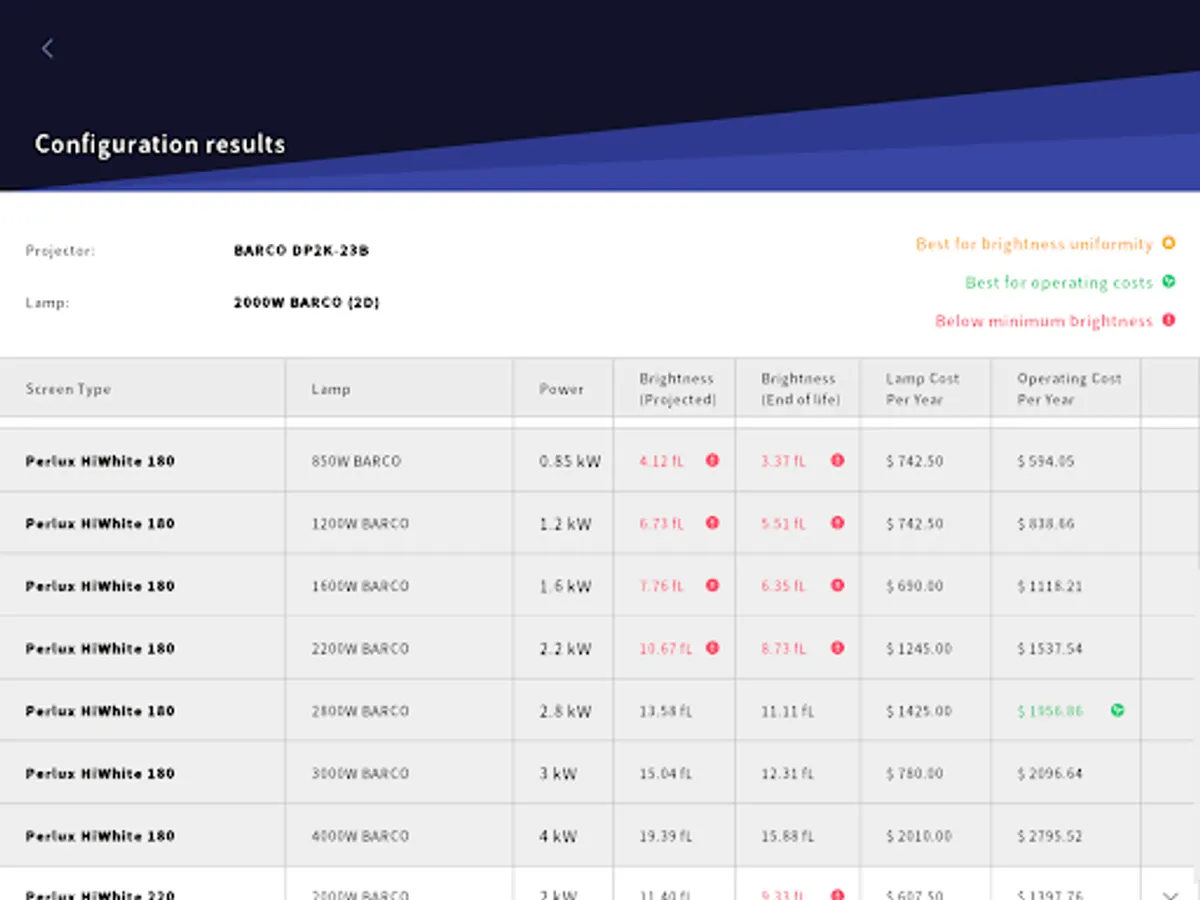Click the red below minimum brightness legend icon
The height and width of the screenshot is (900, 1200).
click(x=1168, y=320)
